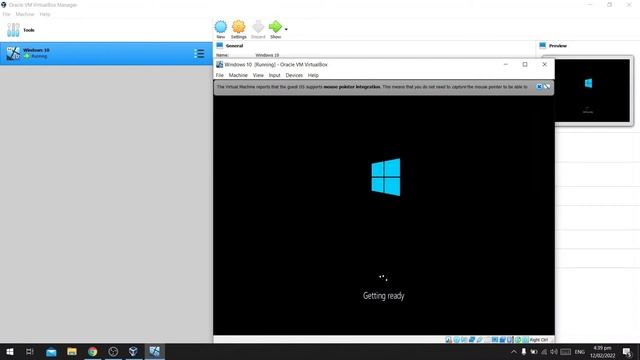Expand the Show button dropdown arrow
Viewport: 640px width, 360px height.
(286, 29)
